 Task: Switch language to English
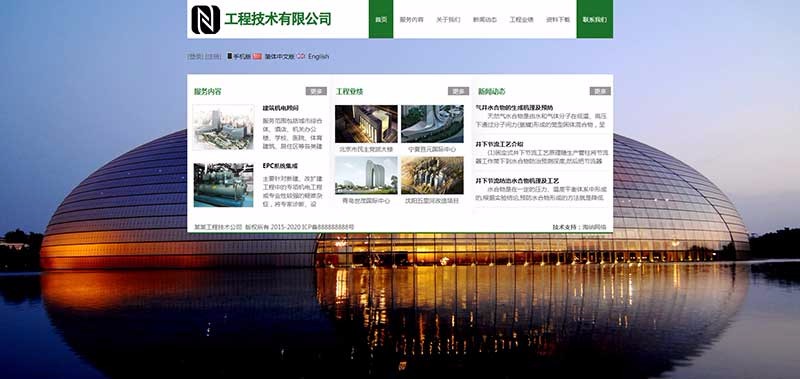(x=318, y=57)
